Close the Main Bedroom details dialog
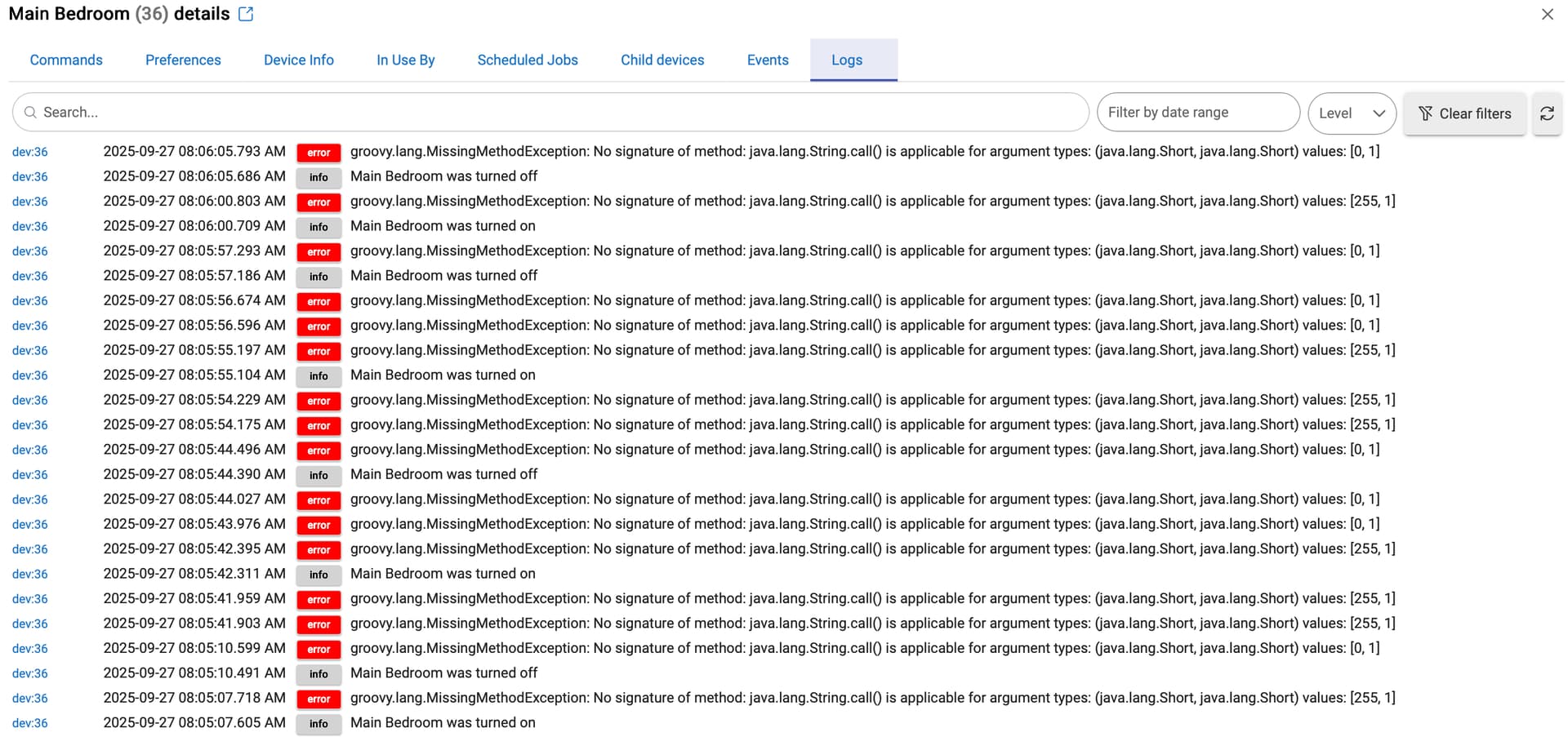Screen dimensions: 1568x737 (x=1547, y=14)
